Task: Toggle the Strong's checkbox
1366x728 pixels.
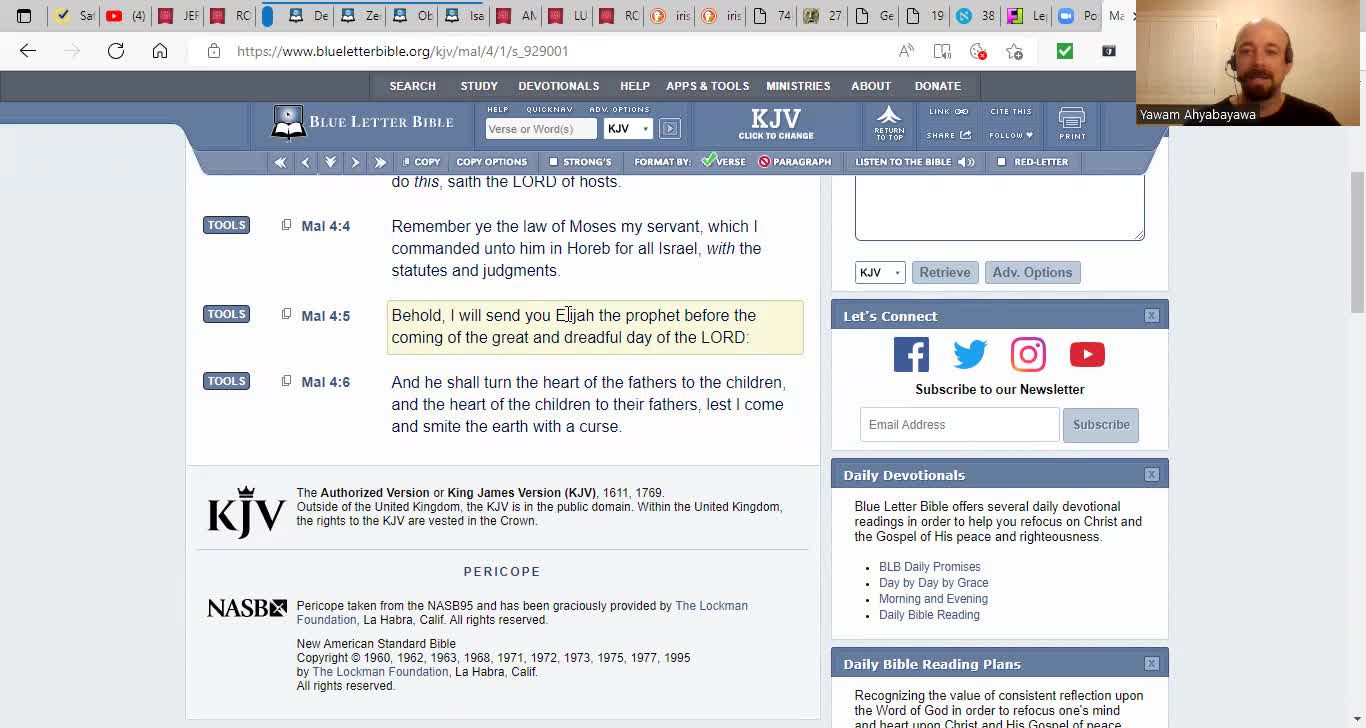Action: point(553,162)
